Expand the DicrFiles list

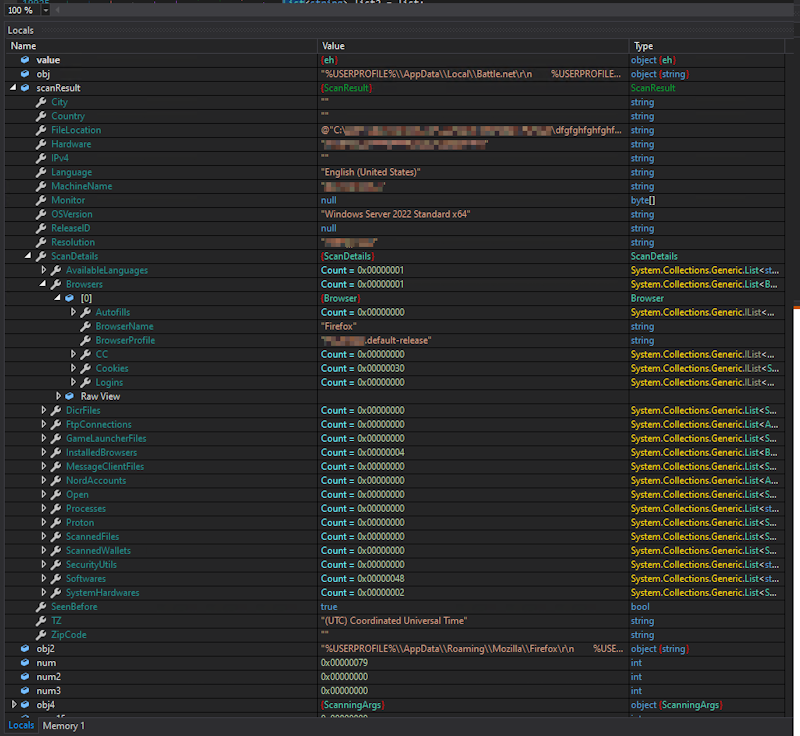pyautogui.click(x=43, y=410)
